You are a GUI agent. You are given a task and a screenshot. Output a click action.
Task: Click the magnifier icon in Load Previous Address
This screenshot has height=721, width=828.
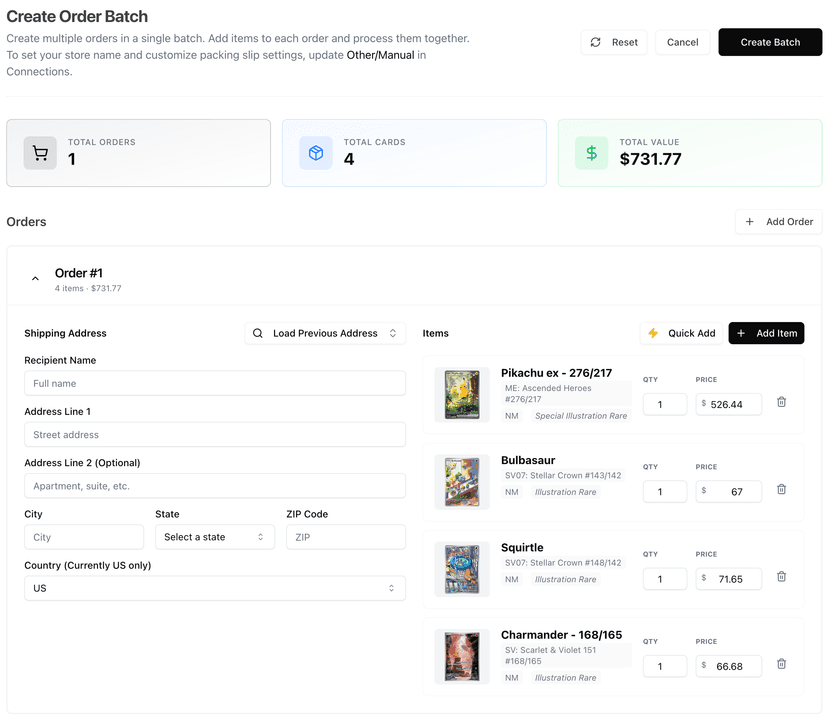pos(258,333)
